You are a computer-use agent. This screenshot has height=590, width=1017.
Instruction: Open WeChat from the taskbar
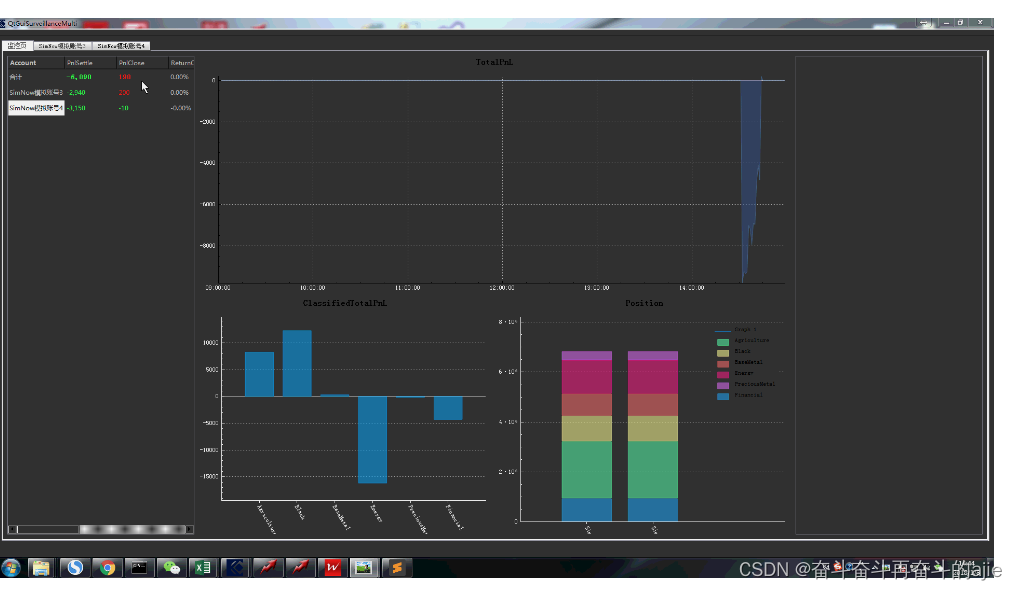pyautogui.click(x=171, y=568)
